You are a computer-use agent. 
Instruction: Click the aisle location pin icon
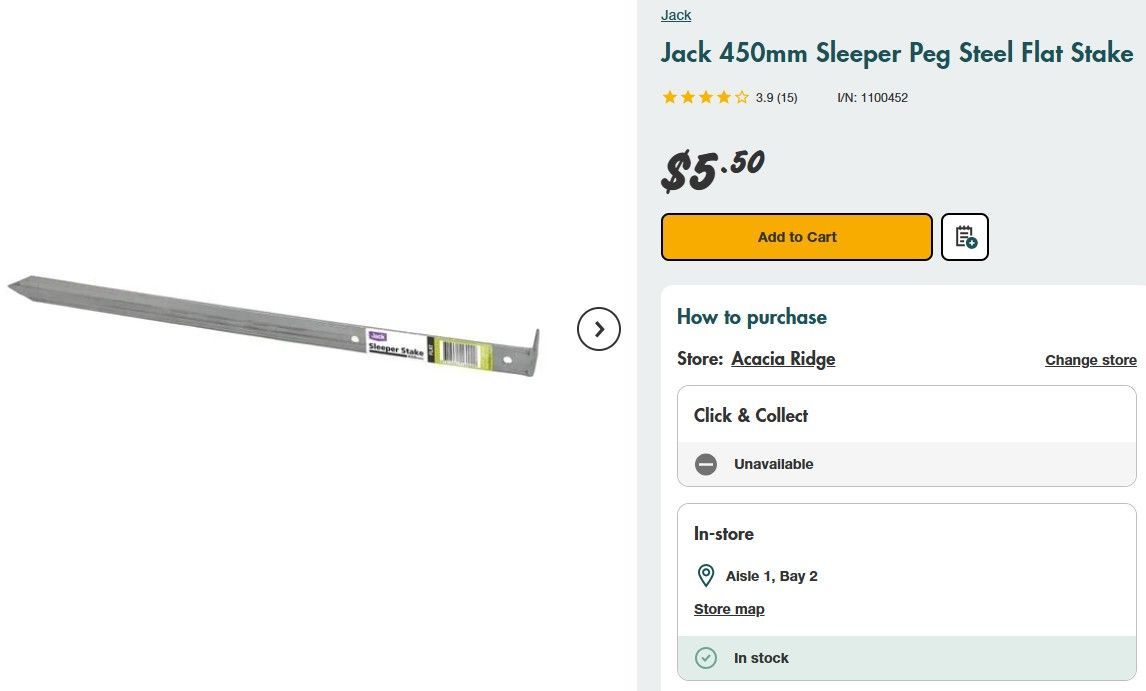[x=706, y=576]
